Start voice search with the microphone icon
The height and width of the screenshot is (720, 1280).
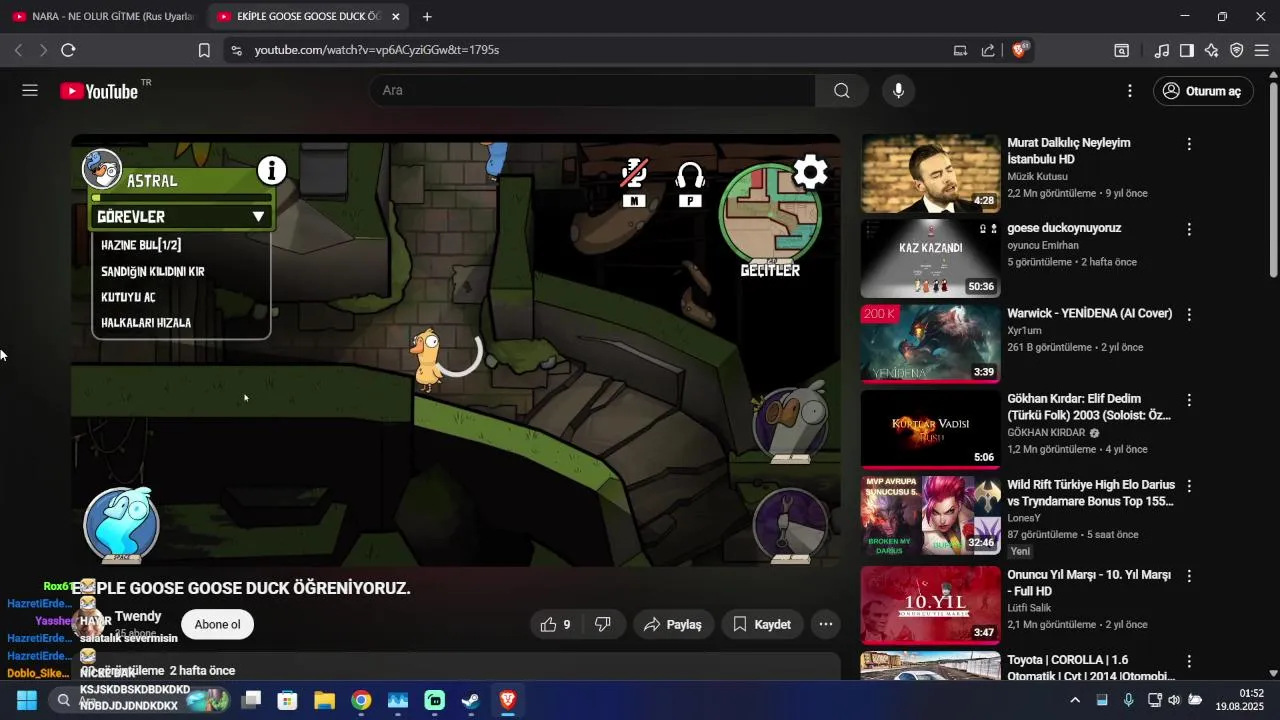(898, 91)
